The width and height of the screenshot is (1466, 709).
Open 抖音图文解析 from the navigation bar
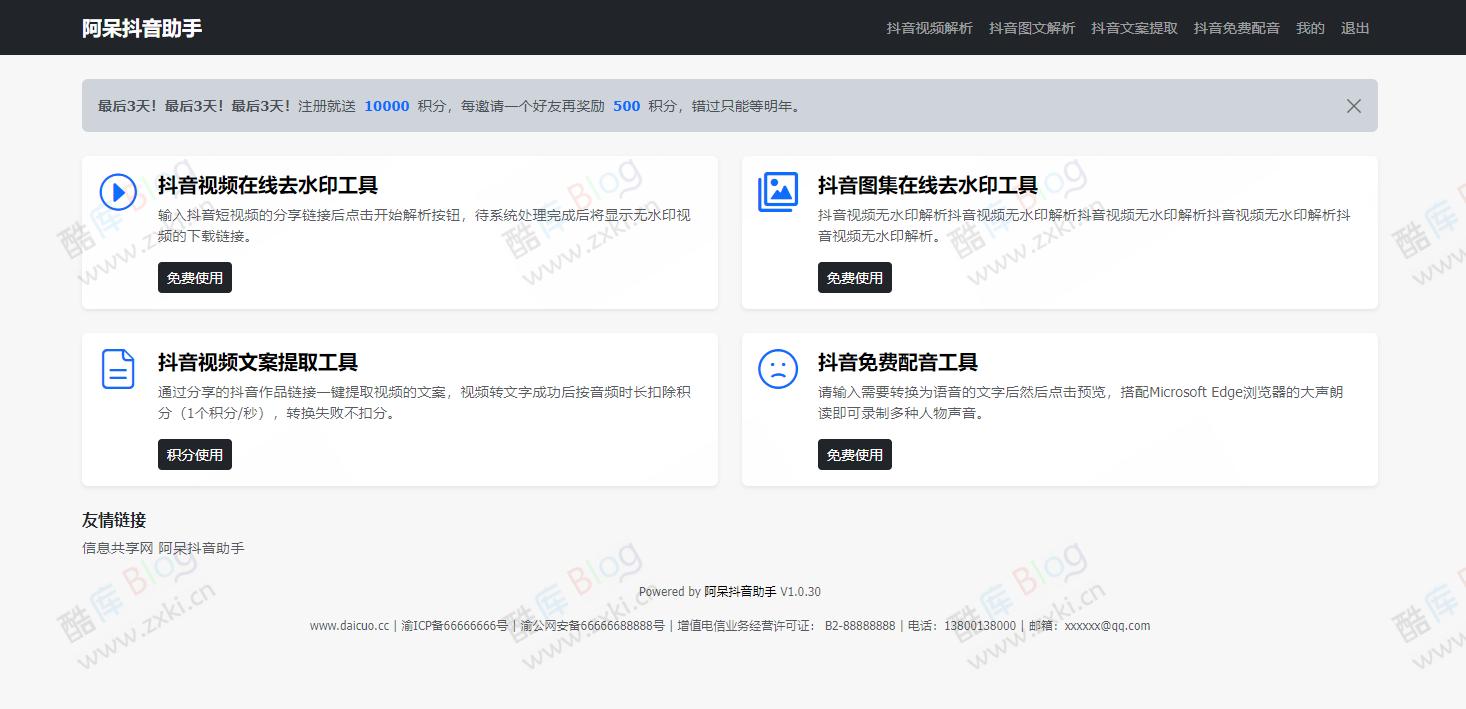[x=1031, y=28]
